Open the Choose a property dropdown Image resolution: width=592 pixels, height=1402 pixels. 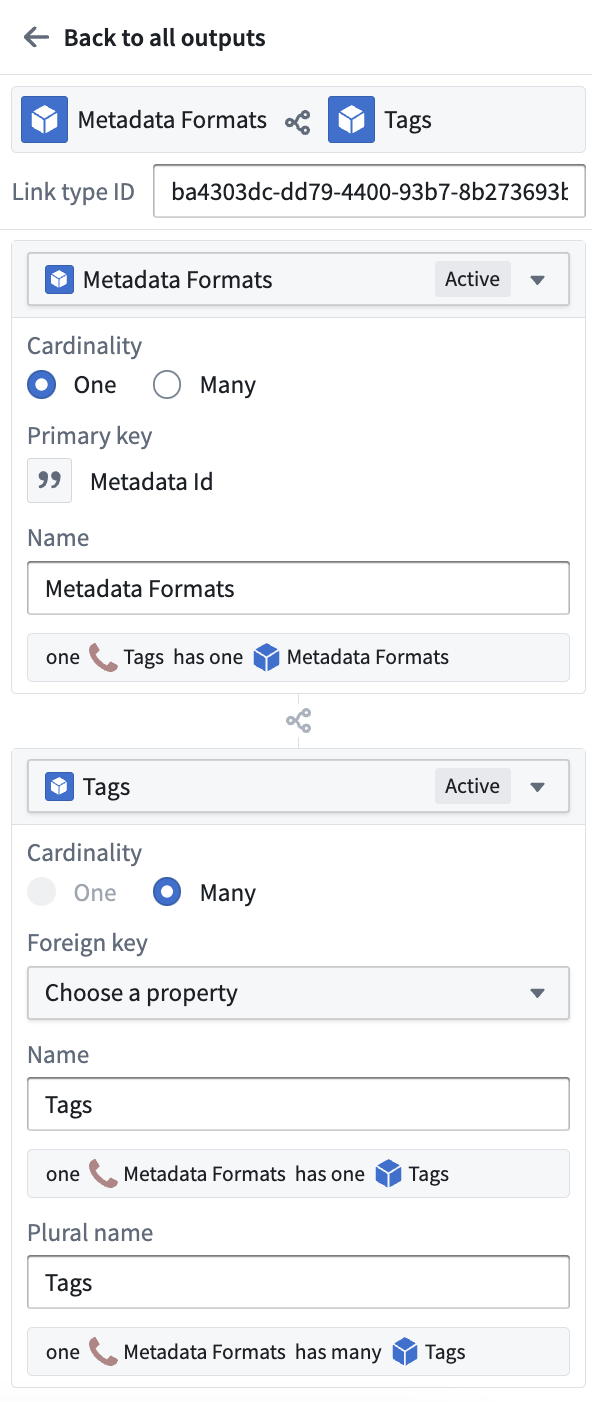coord(298,993)
